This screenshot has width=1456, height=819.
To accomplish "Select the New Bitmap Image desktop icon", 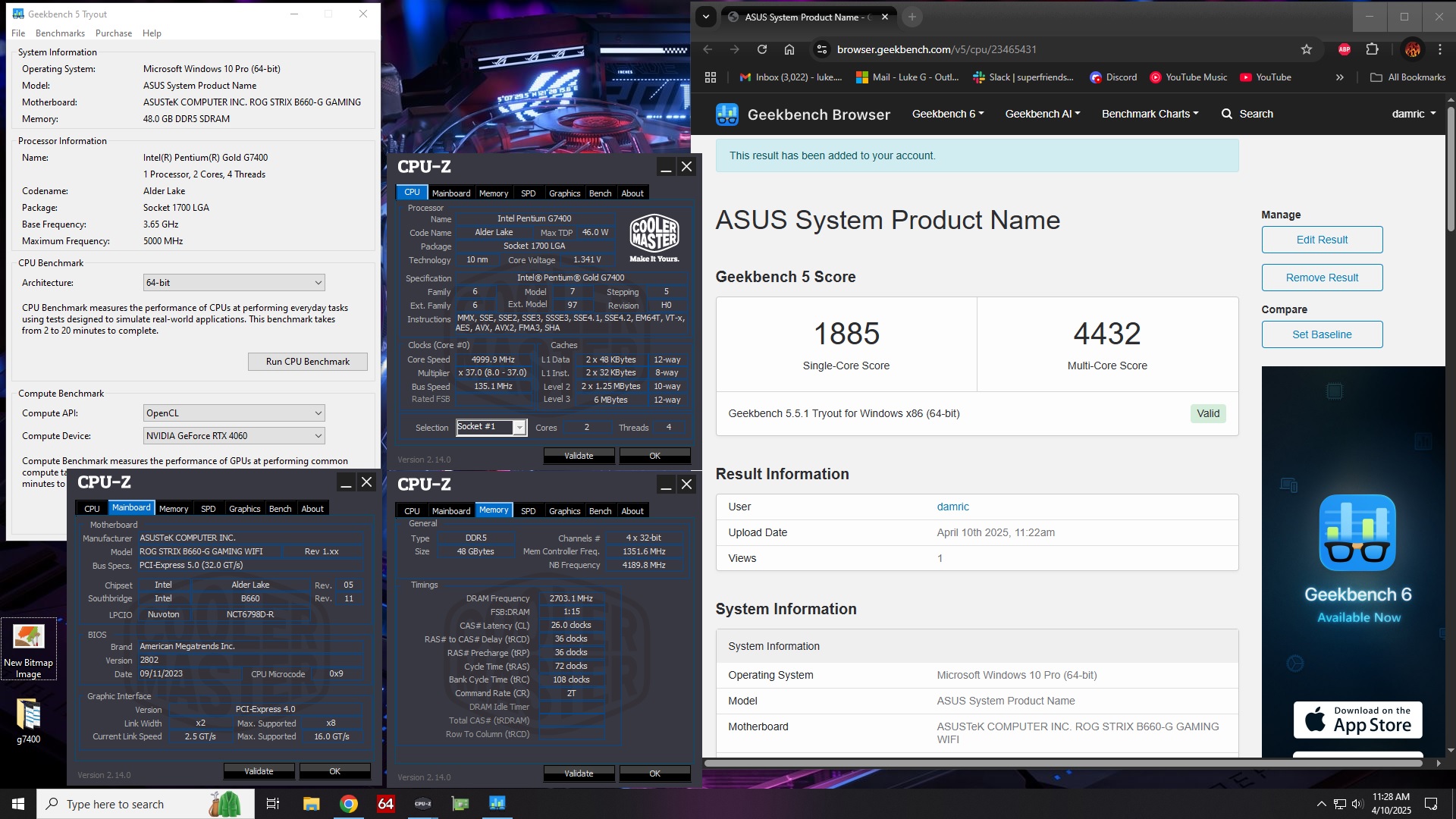I will pyautogui.click(x=29, y=650).
